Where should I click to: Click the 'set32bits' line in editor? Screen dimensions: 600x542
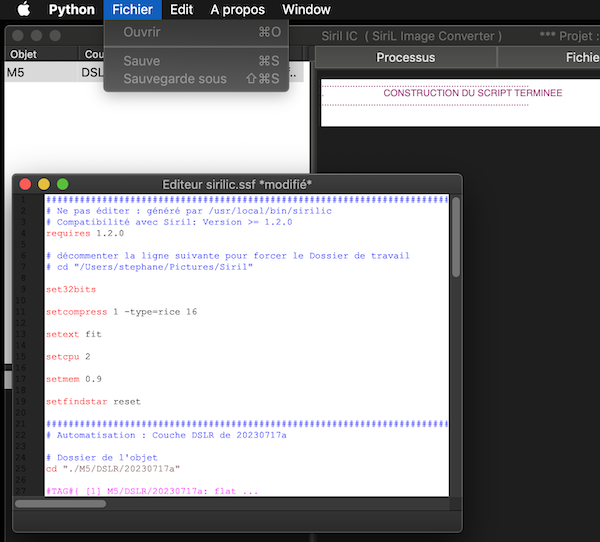click(x=71, y=289)
